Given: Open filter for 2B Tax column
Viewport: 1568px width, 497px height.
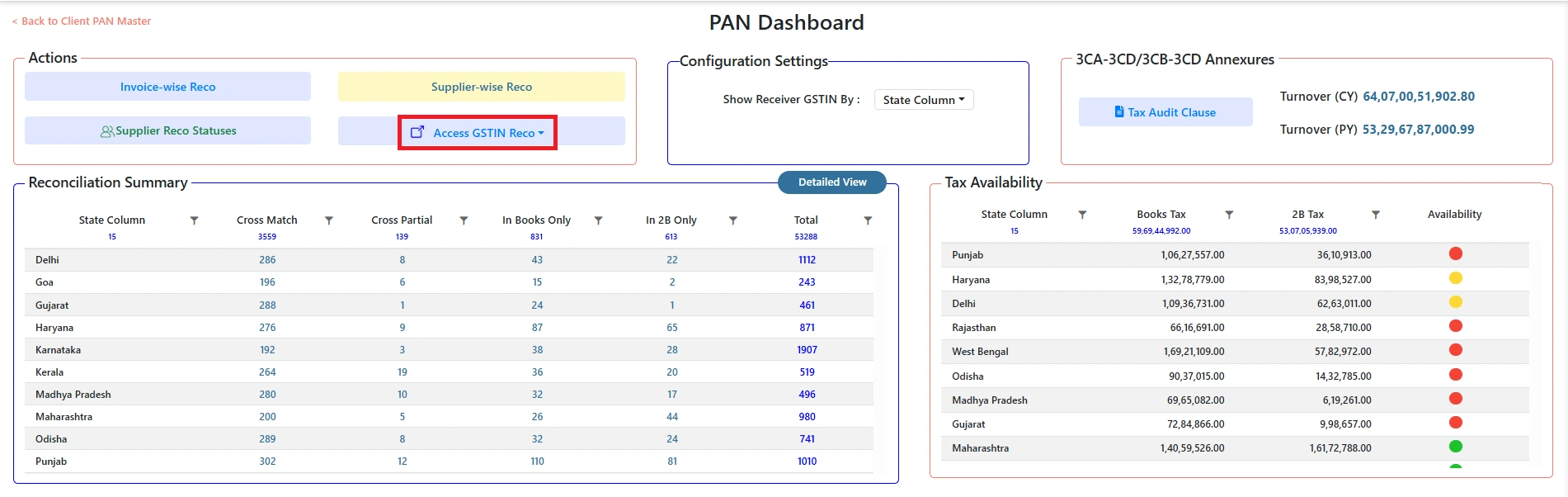Looking at the screenshot, I should pyautogui.click(x=1376, y=215).
